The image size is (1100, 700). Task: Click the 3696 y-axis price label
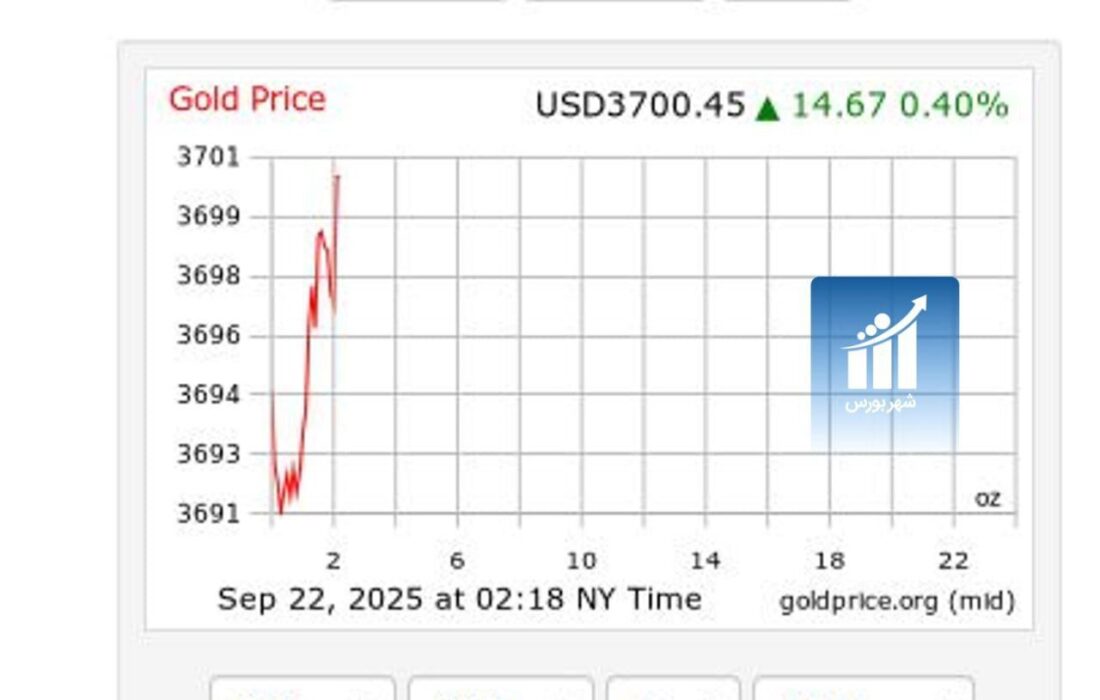click(x=208, y=335)
